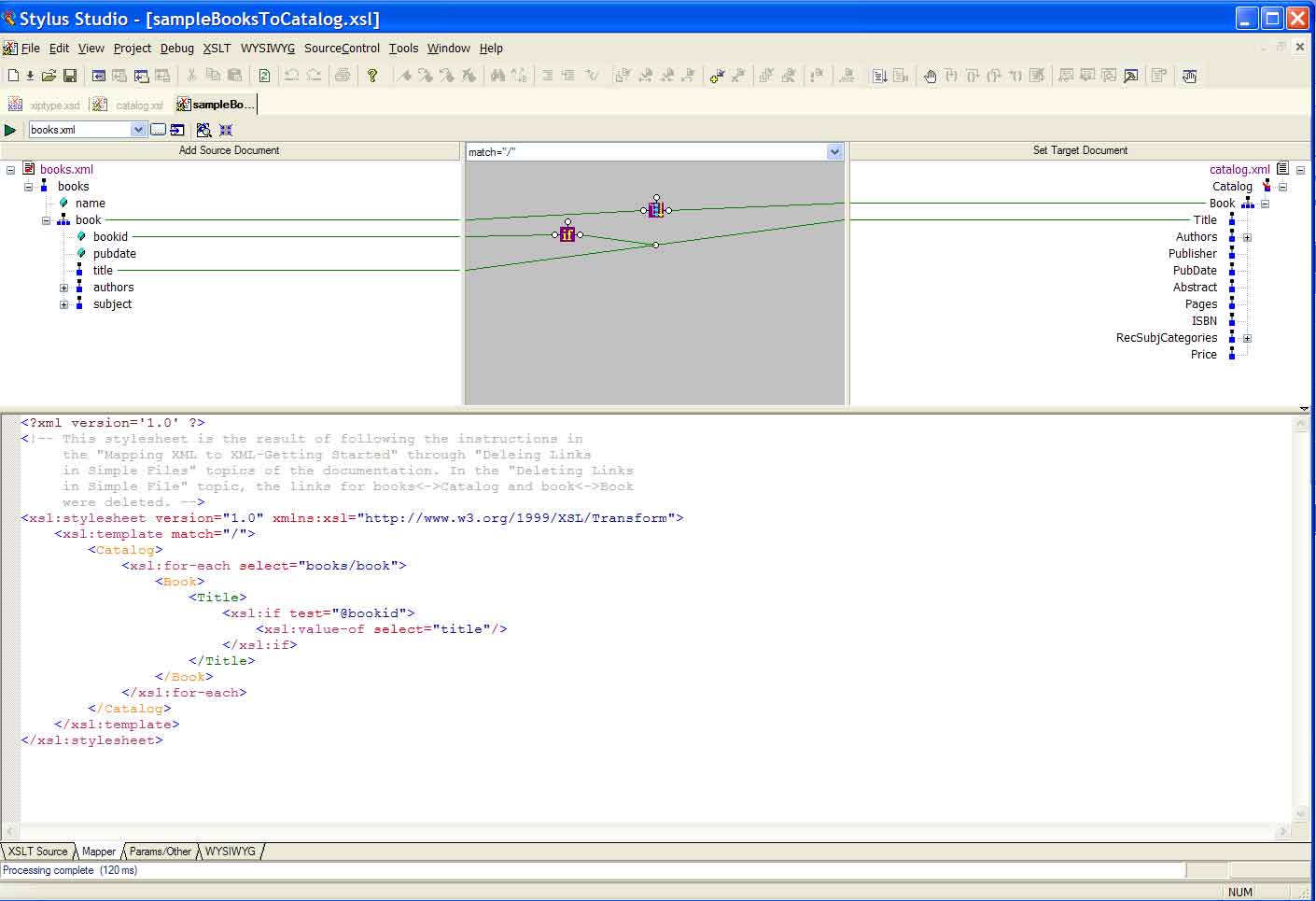
Task: Open the match="/" template dropdown
Action: click(x=834, y=152)
